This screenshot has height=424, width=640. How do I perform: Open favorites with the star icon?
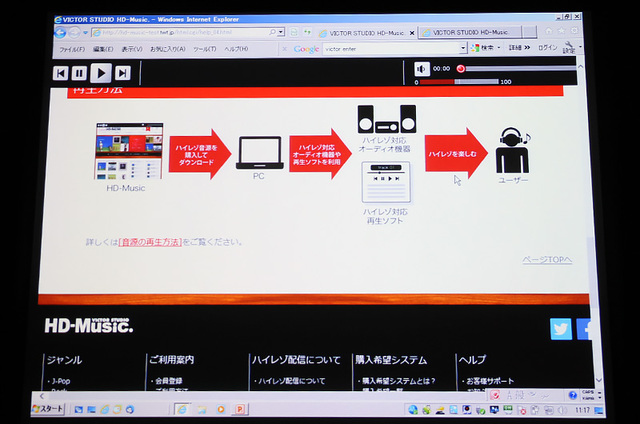point(562,31)
